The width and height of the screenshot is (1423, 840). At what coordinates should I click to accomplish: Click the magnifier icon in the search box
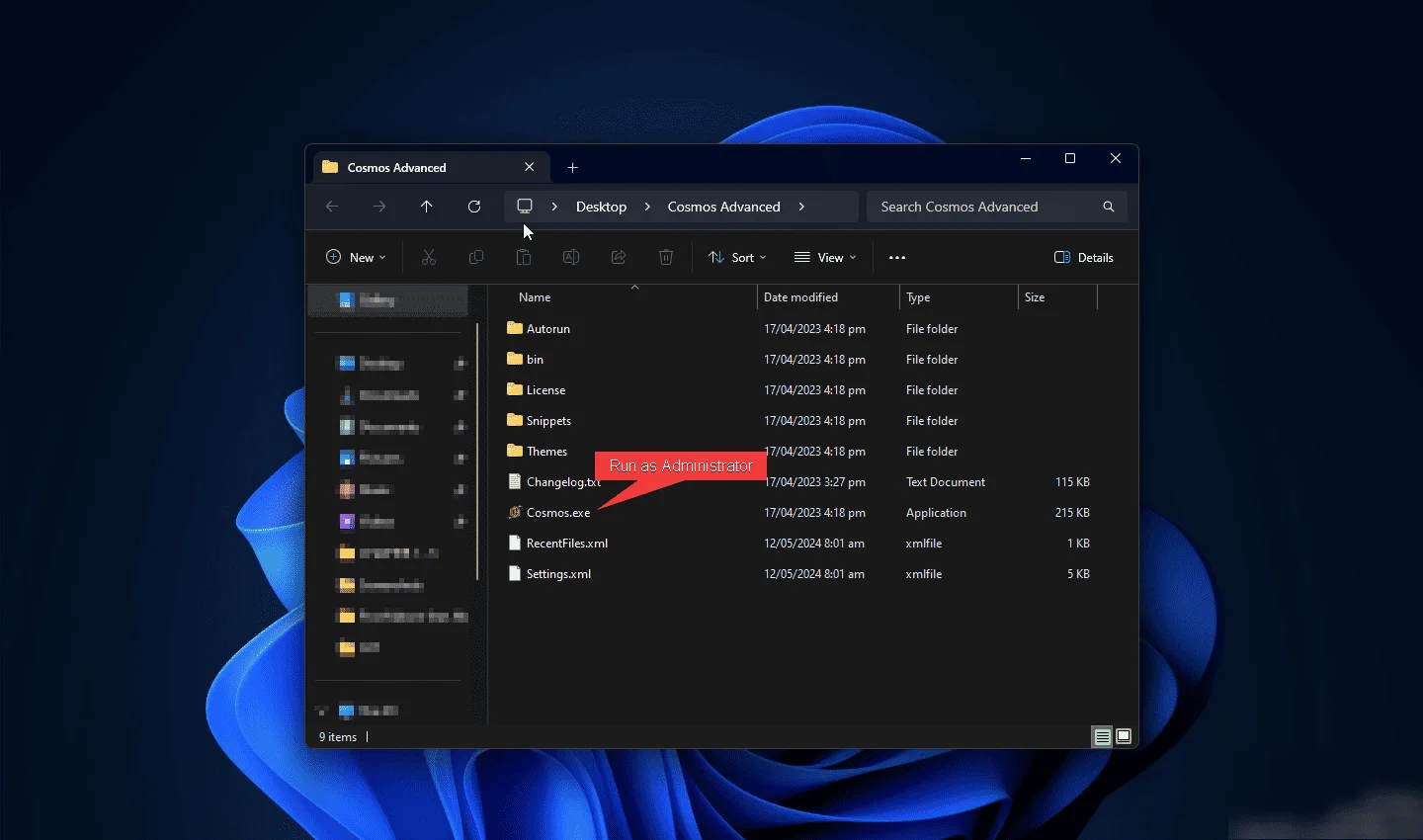pos(1109,207)
